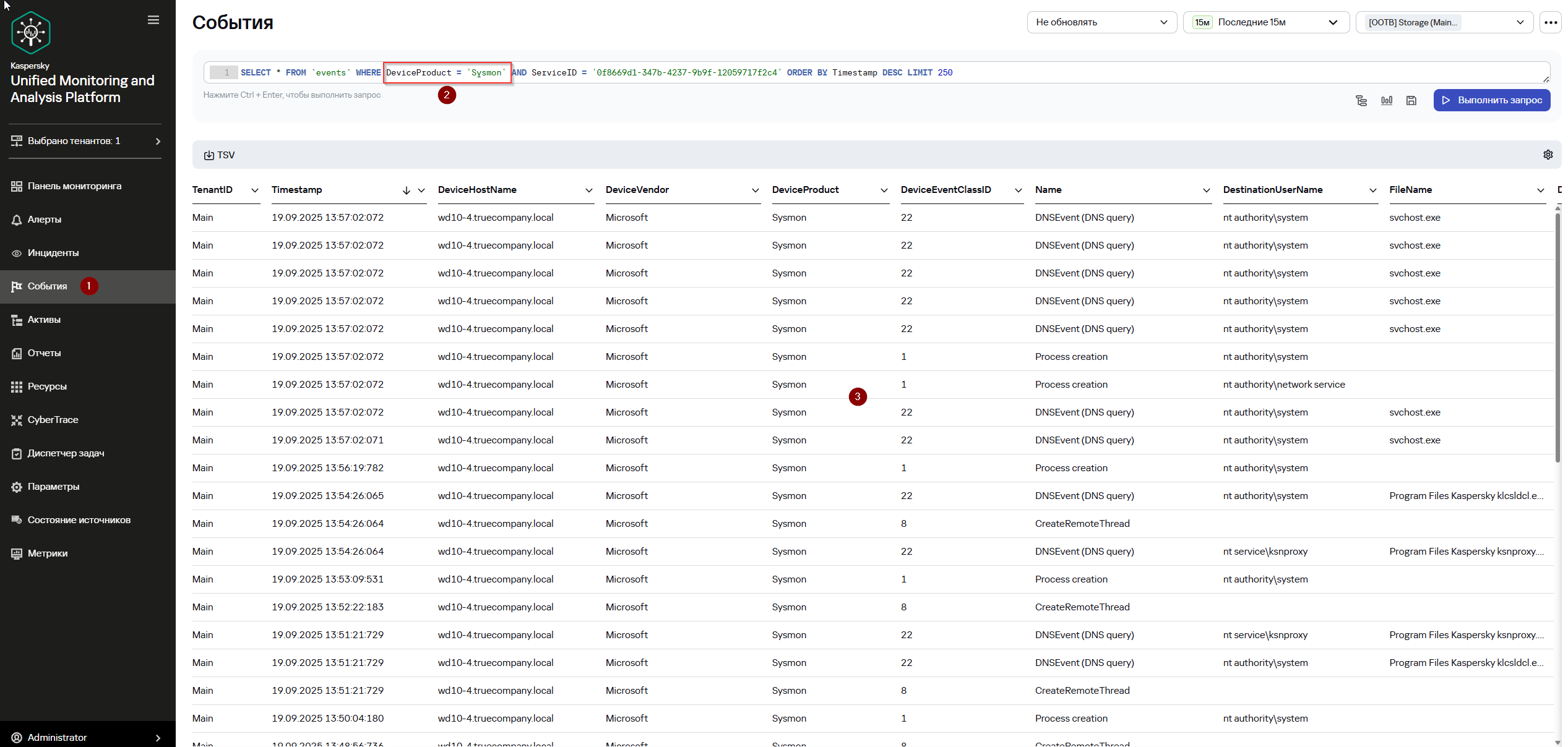Click the hamburger menu icon in sidebar

tap(153, 20)
